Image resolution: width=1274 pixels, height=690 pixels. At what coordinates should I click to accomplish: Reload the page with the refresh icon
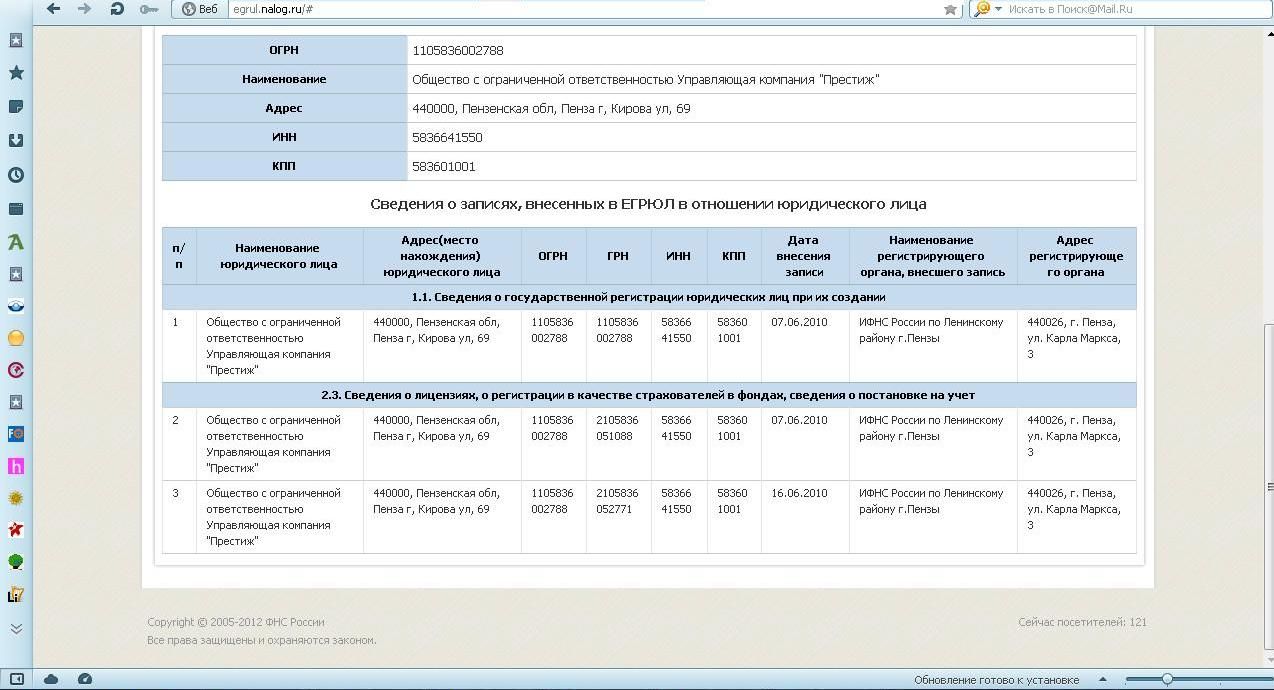point(117,9)
